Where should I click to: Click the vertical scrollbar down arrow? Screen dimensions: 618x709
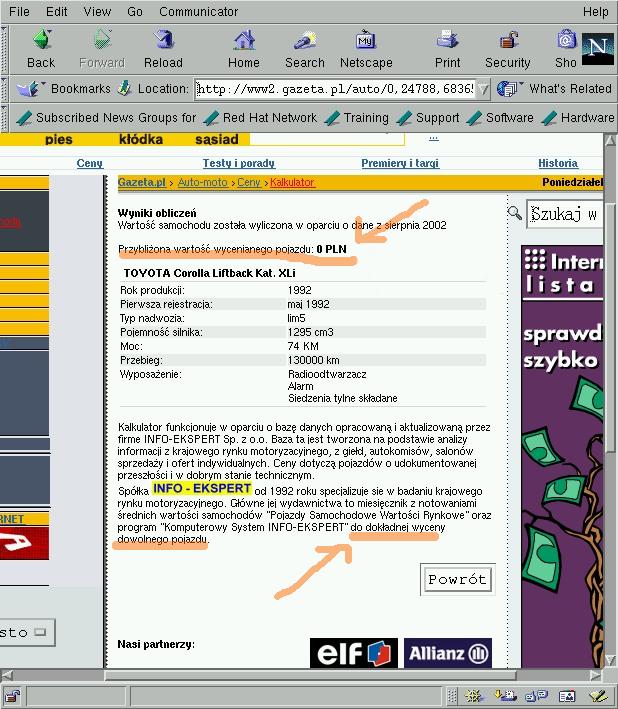pyautogui.click(x=610, y=660)
